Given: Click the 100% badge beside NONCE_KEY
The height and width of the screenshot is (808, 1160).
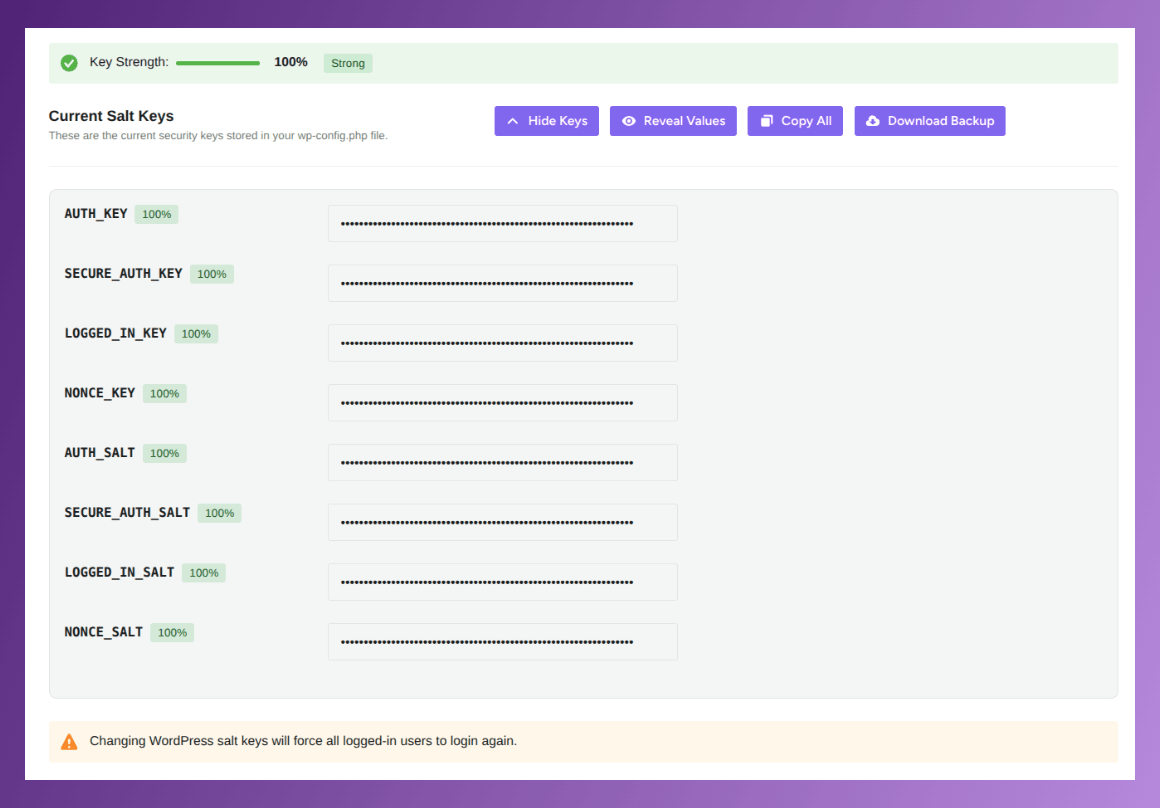Looking at the screenshot, I should (x=164, y=394).
